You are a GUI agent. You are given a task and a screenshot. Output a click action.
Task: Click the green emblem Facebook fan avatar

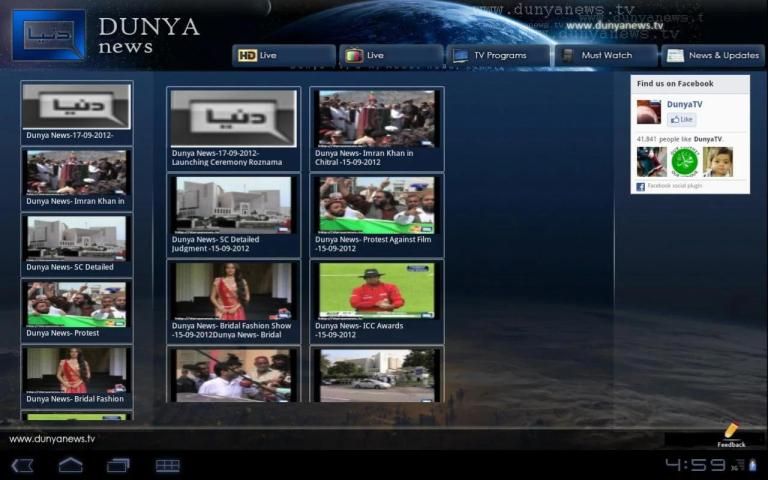tap(684, 162)
